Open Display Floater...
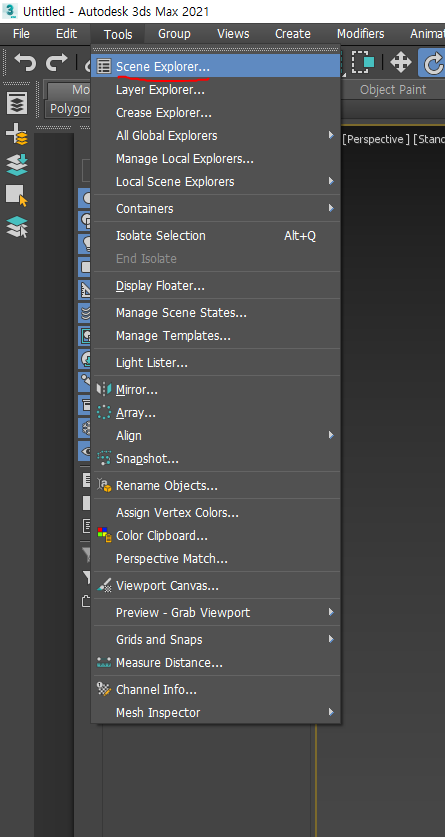Screen dimensions: 445x837 coord(216,286)
